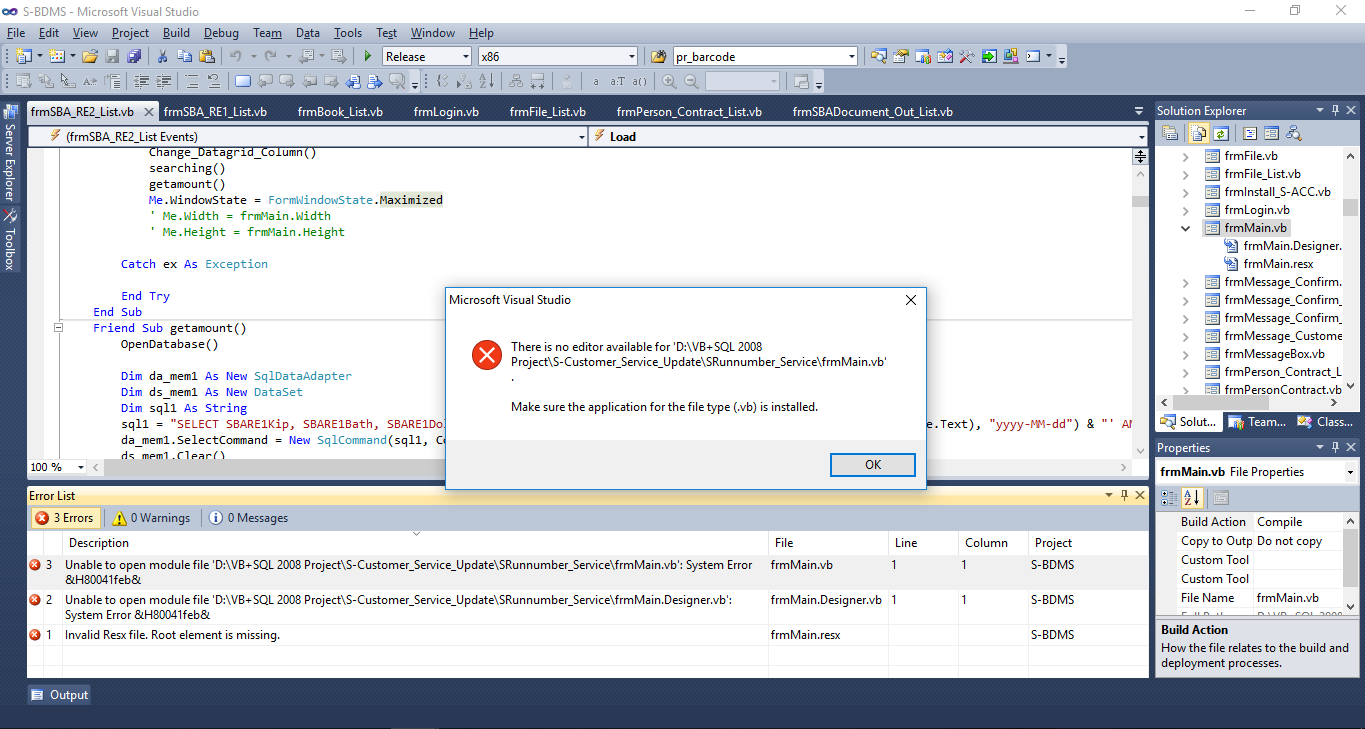1365x729 pixels.
Task: Select frmMain.resx in Solution Explorer
Action: (1278, 264)
